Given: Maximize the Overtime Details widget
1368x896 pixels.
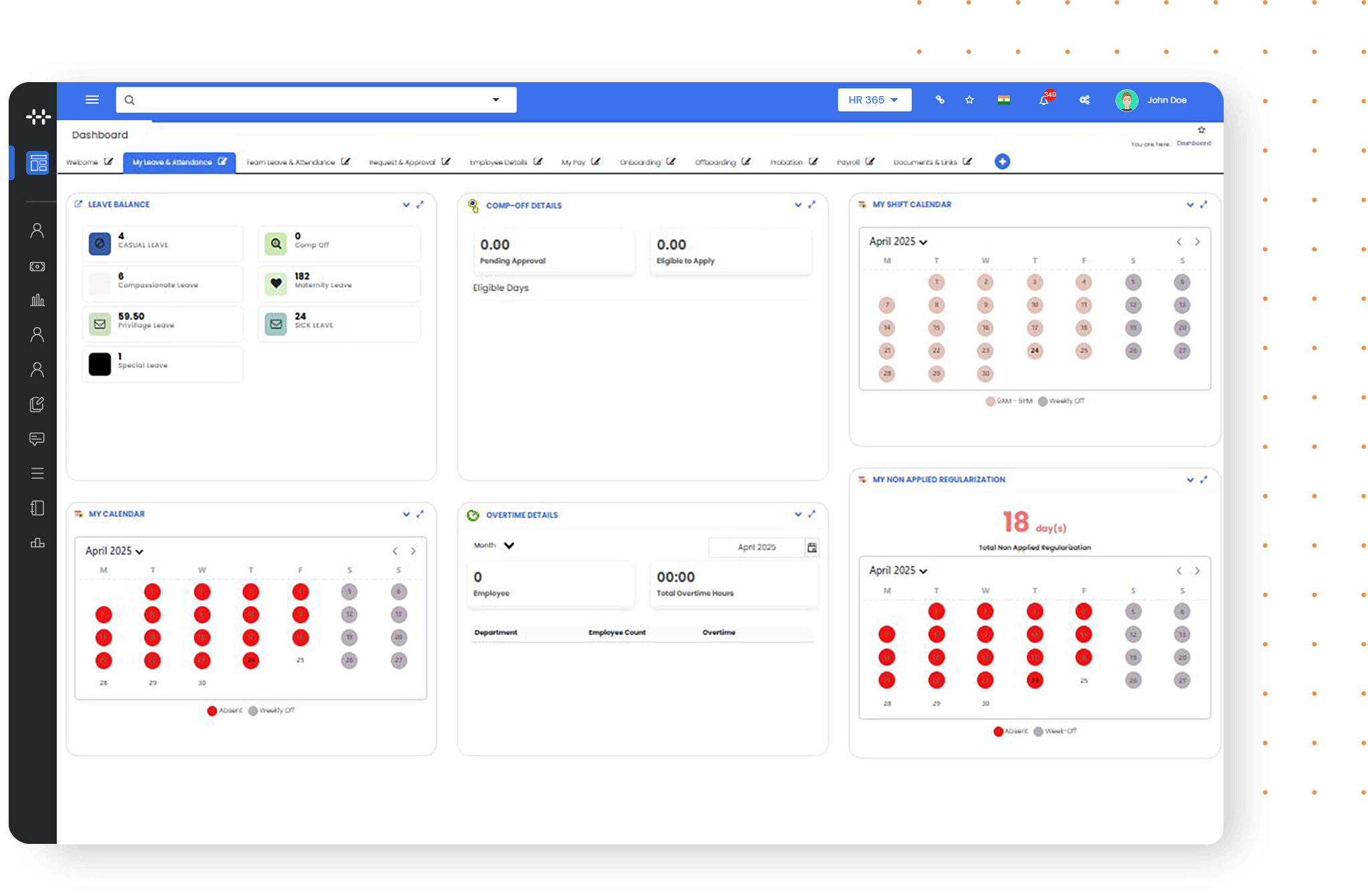Looking at the screenshot, I should click(812, 513).
